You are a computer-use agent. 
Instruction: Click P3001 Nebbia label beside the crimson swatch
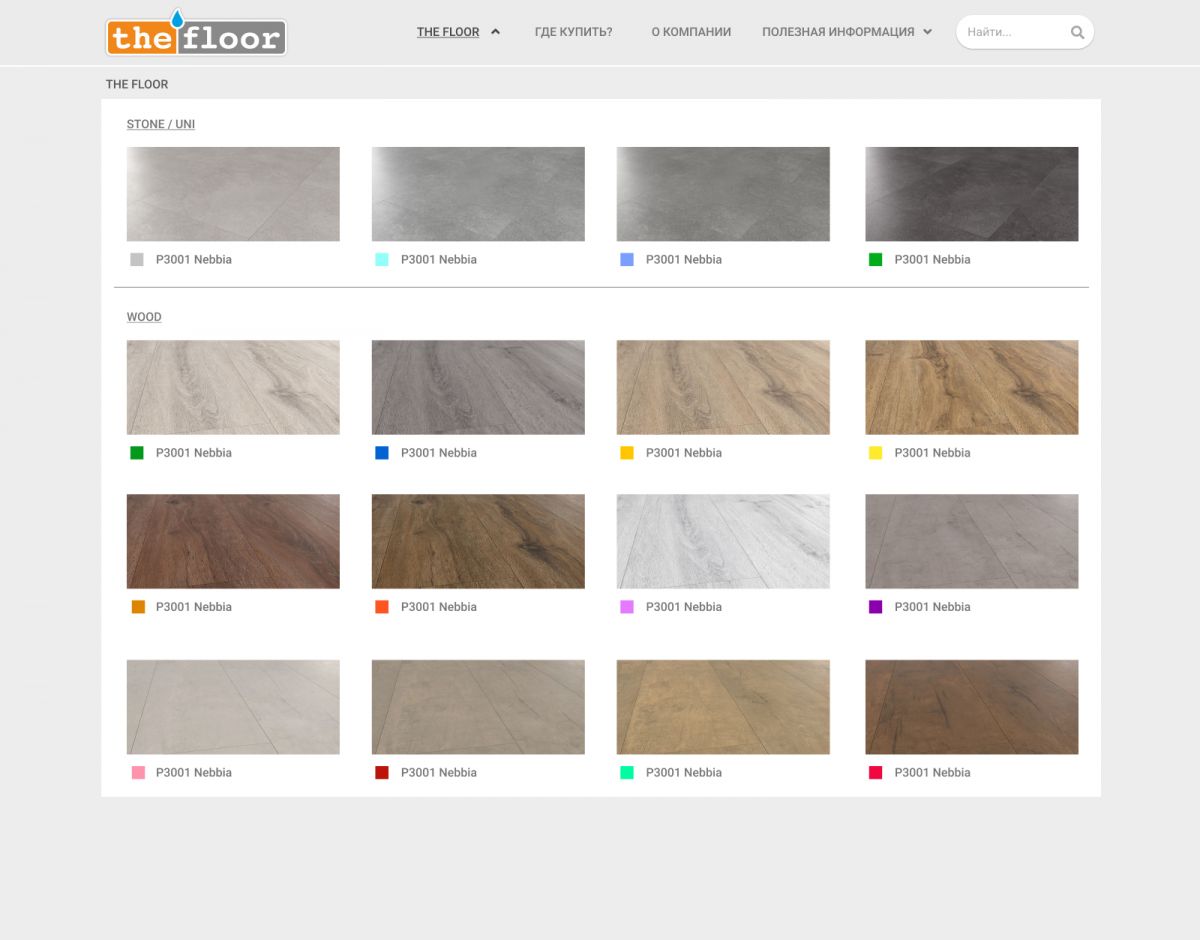pos(933,773)
